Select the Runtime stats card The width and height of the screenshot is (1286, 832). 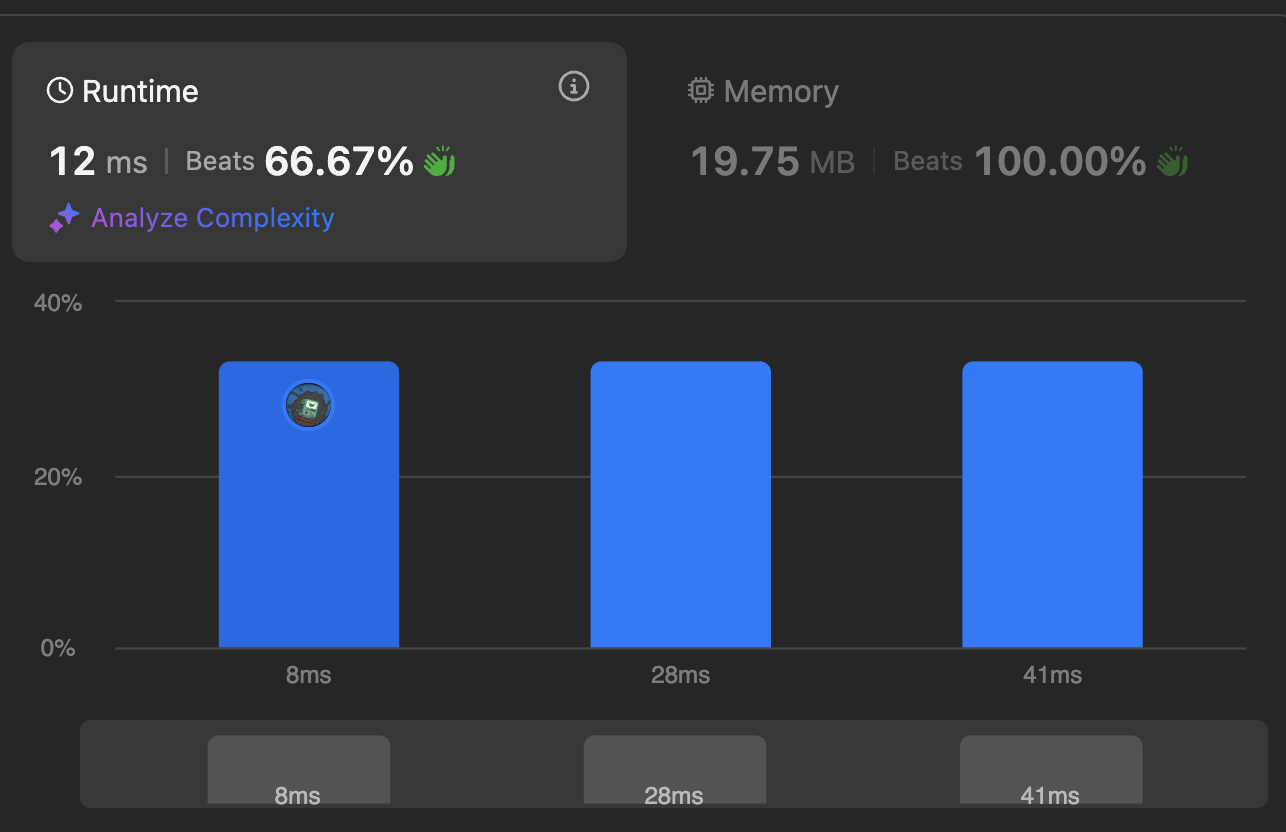tap(319, 152)
